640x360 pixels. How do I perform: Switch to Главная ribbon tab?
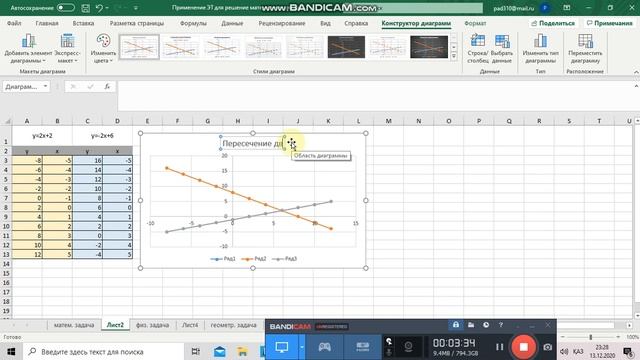(47, 23)
